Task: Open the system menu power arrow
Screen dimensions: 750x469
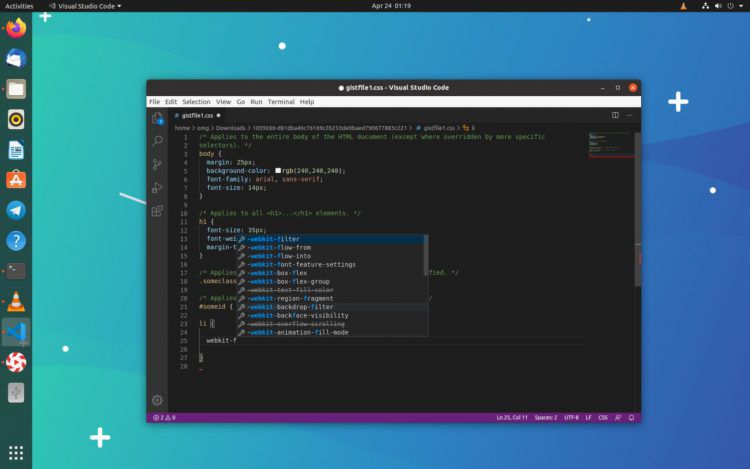Action: click(x=741, y=6)
